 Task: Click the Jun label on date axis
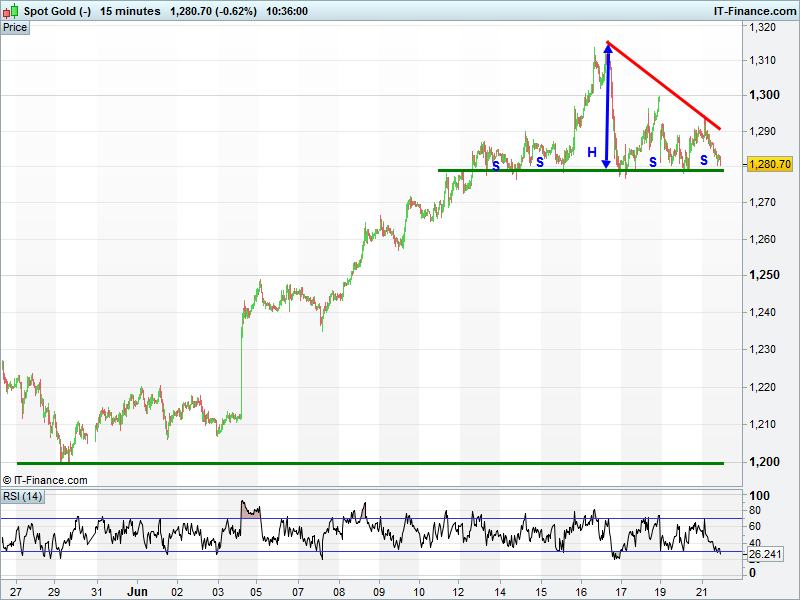[137, 592]
